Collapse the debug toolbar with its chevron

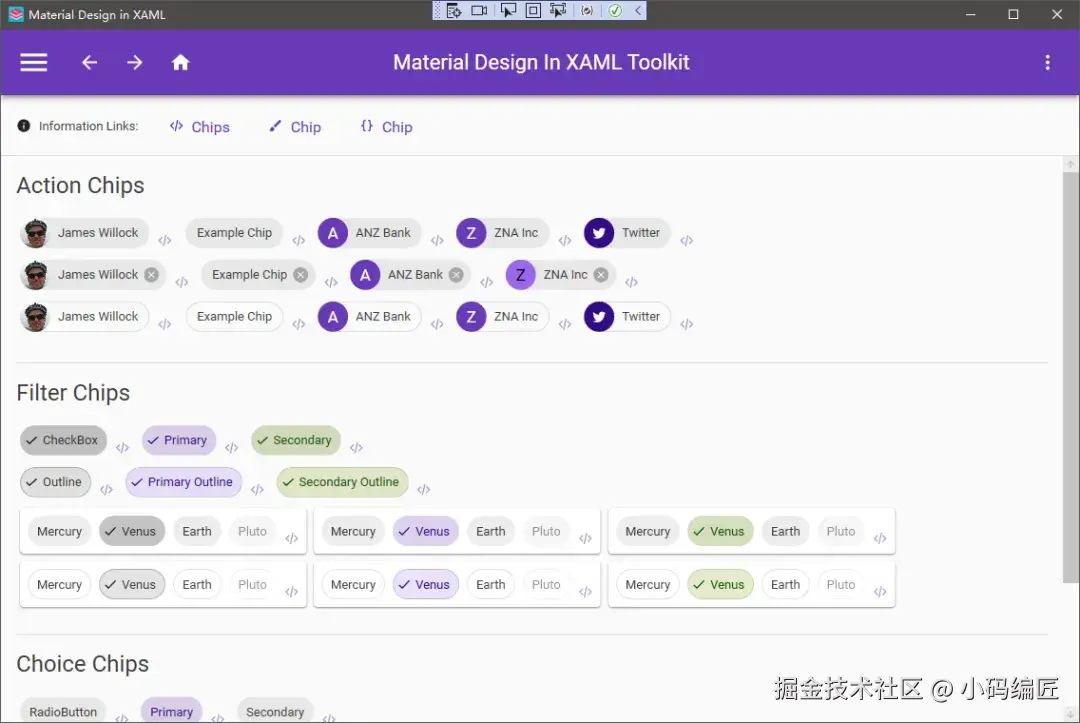coord(638,10)
